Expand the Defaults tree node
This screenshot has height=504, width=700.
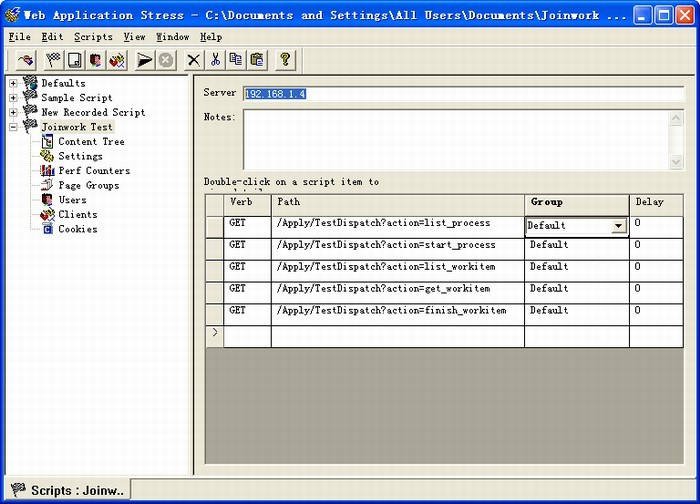coord(13,83)
